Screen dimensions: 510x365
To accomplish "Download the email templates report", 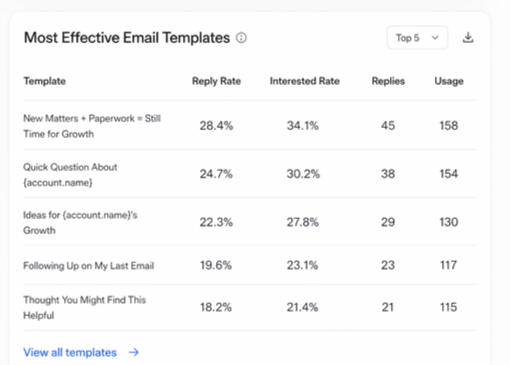I will (468, 38).
